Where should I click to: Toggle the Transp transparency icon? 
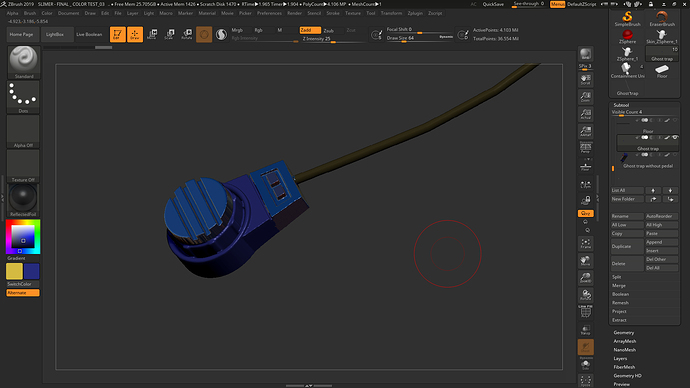coord(585,329)
